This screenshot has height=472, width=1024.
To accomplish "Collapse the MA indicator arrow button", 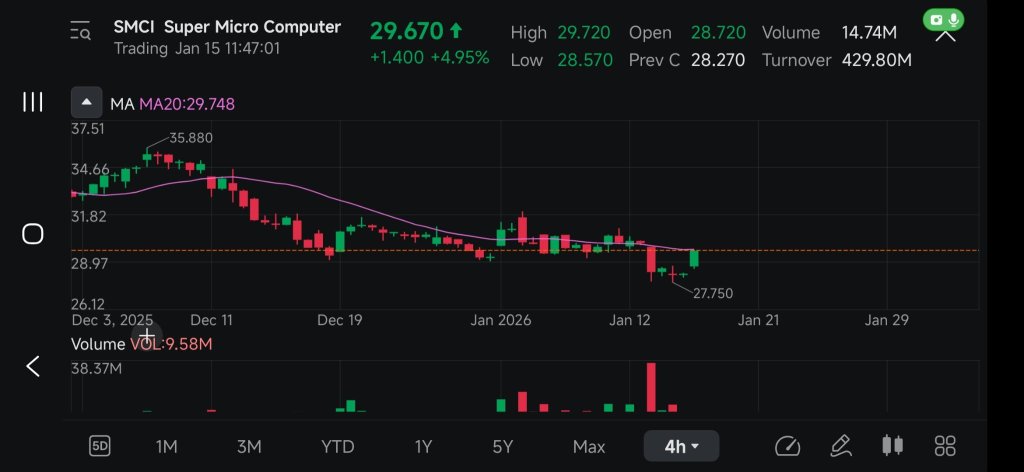I will [86, 103].
